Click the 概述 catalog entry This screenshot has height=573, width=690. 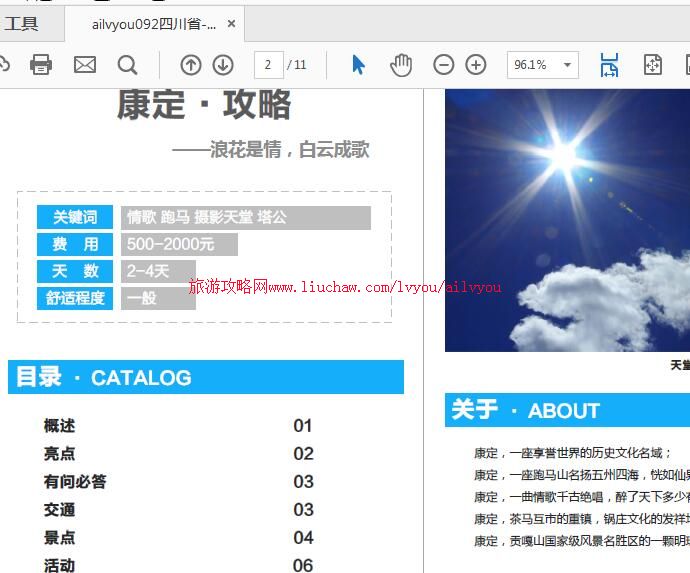coord(60,426)
